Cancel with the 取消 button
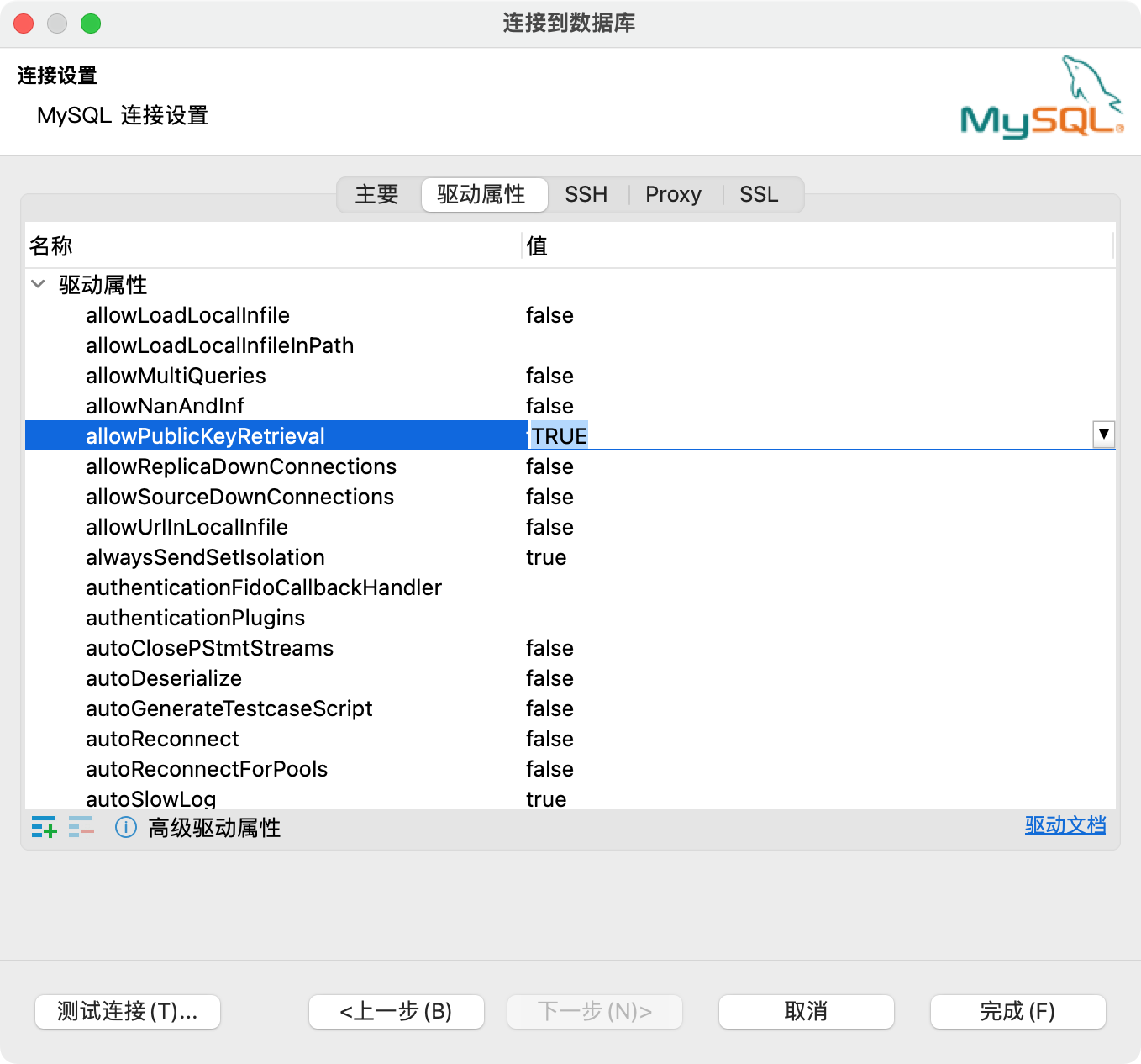The height and width of the screenshot is (1064, 1141). [806, 1011]
